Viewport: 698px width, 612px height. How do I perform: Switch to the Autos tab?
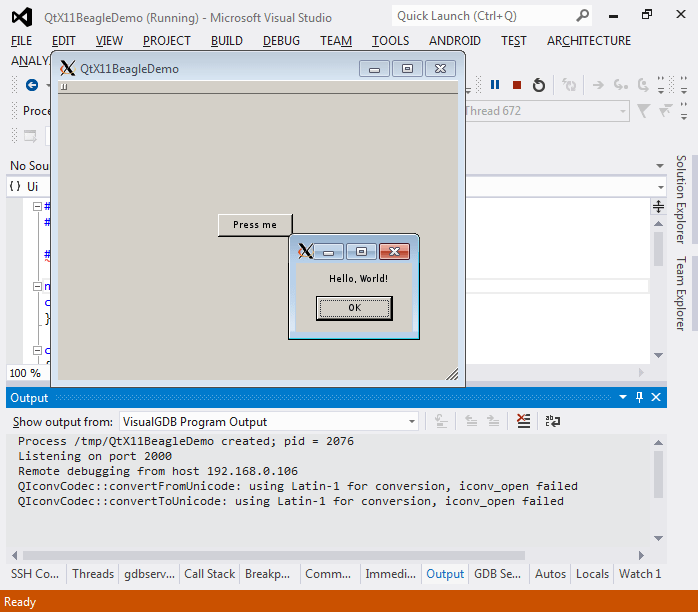pos(550,574)
